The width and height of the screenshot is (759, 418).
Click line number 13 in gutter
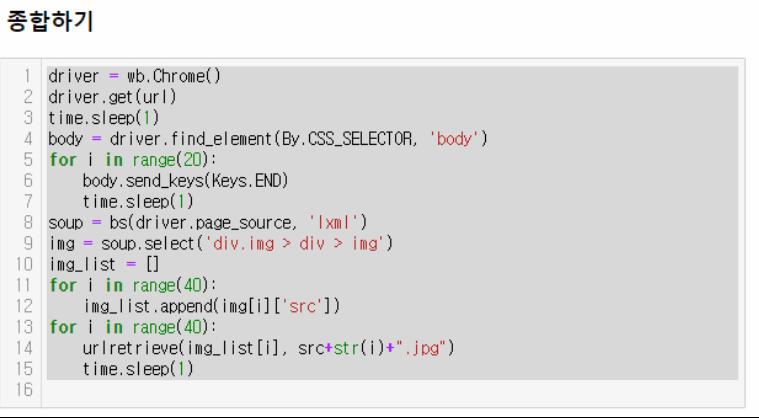(x=24, y=327)
